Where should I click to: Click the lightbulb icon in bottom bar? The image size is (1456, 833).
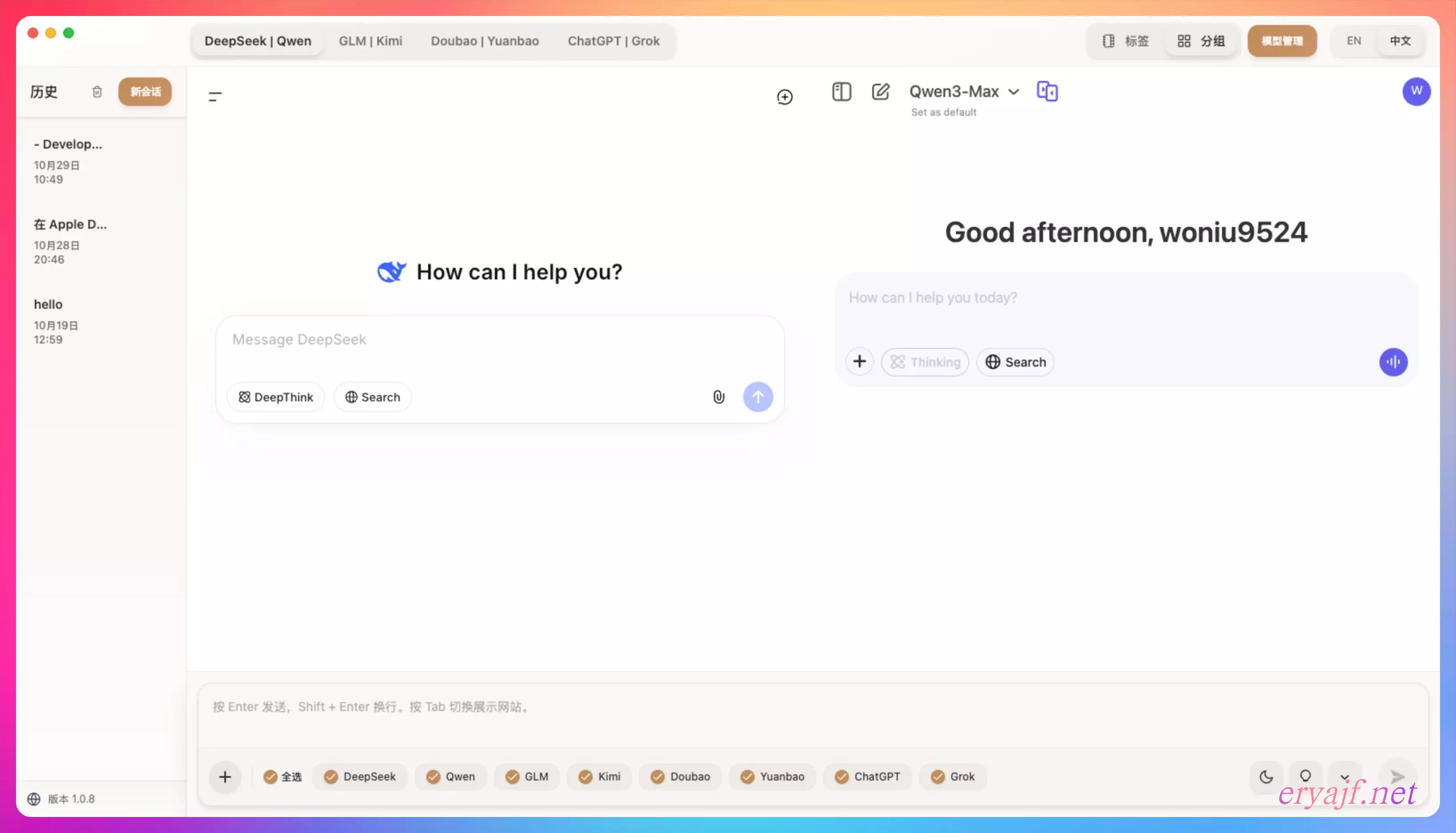(x=1305, y=776)
